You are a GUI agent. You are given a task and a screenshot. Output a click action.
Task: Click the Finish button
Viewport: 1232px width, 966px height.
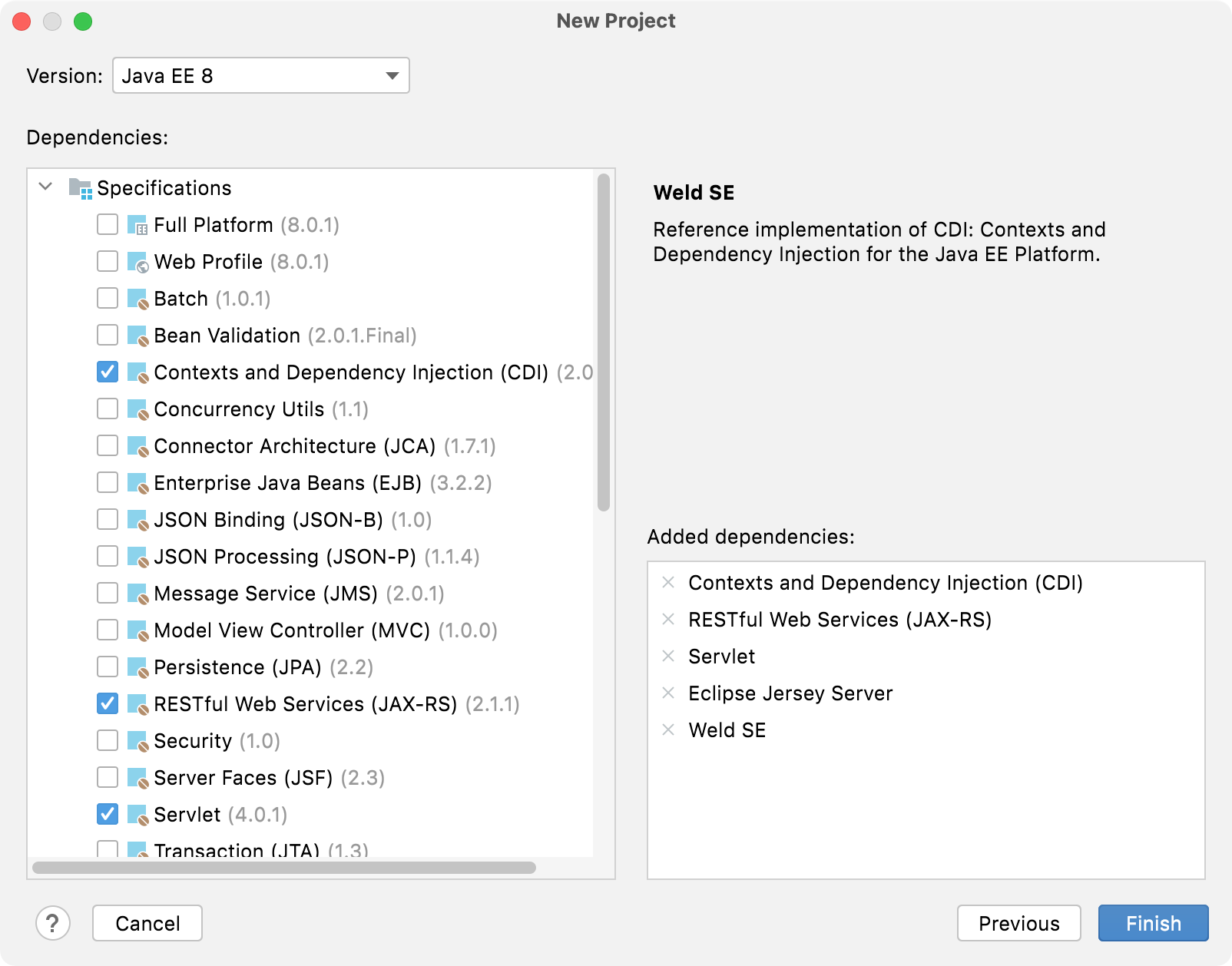[1153, 923]
